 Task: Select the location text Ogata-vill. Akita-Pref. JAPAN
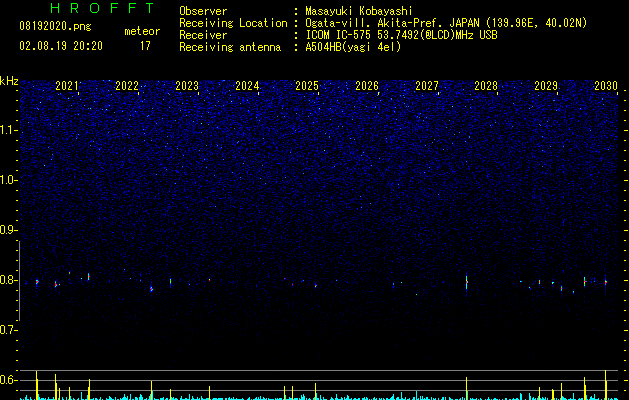tap(394, 23)
